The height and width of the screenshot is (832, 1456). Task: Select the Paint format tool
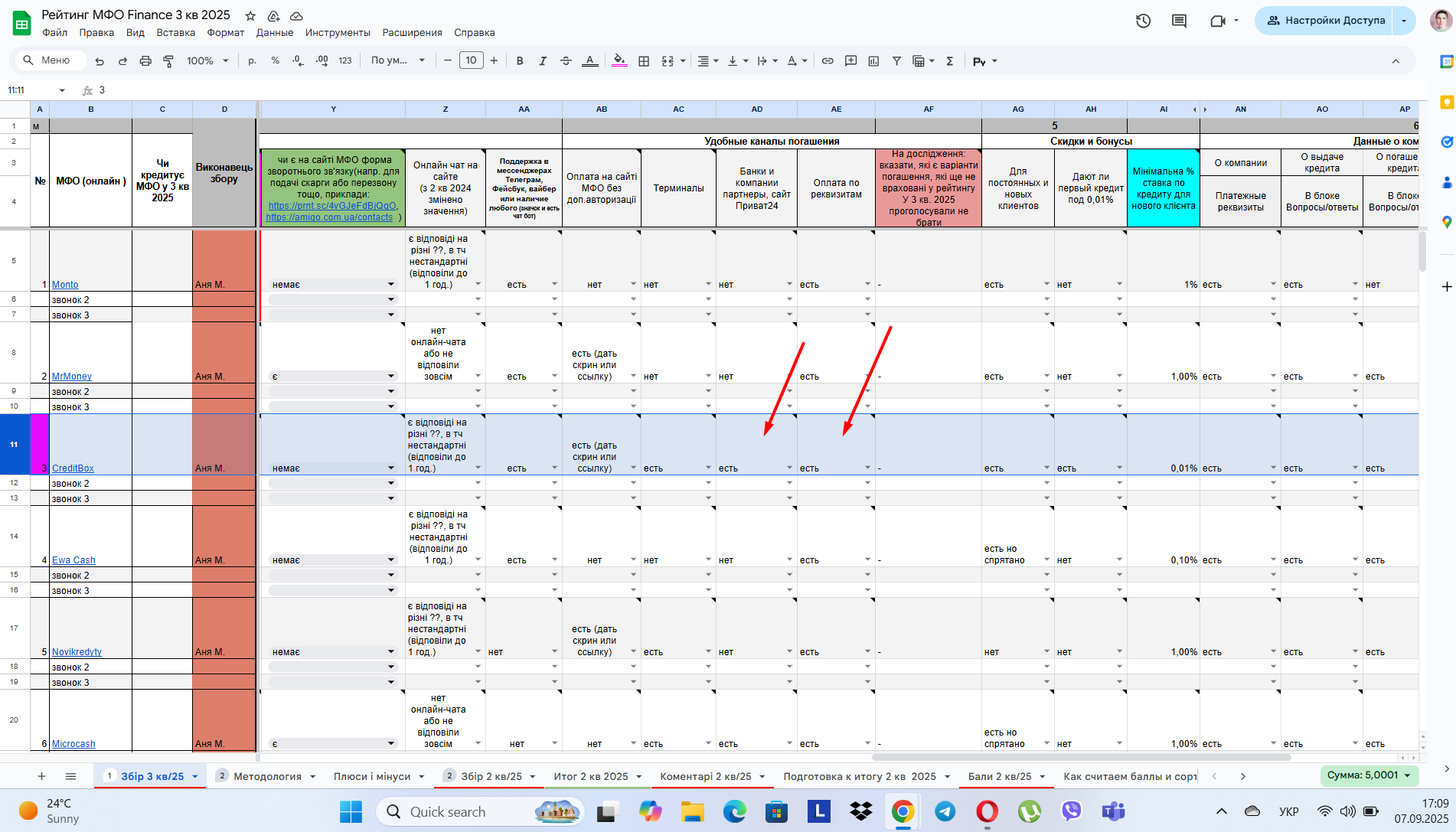pyautogui.click(x=168, y=61)
